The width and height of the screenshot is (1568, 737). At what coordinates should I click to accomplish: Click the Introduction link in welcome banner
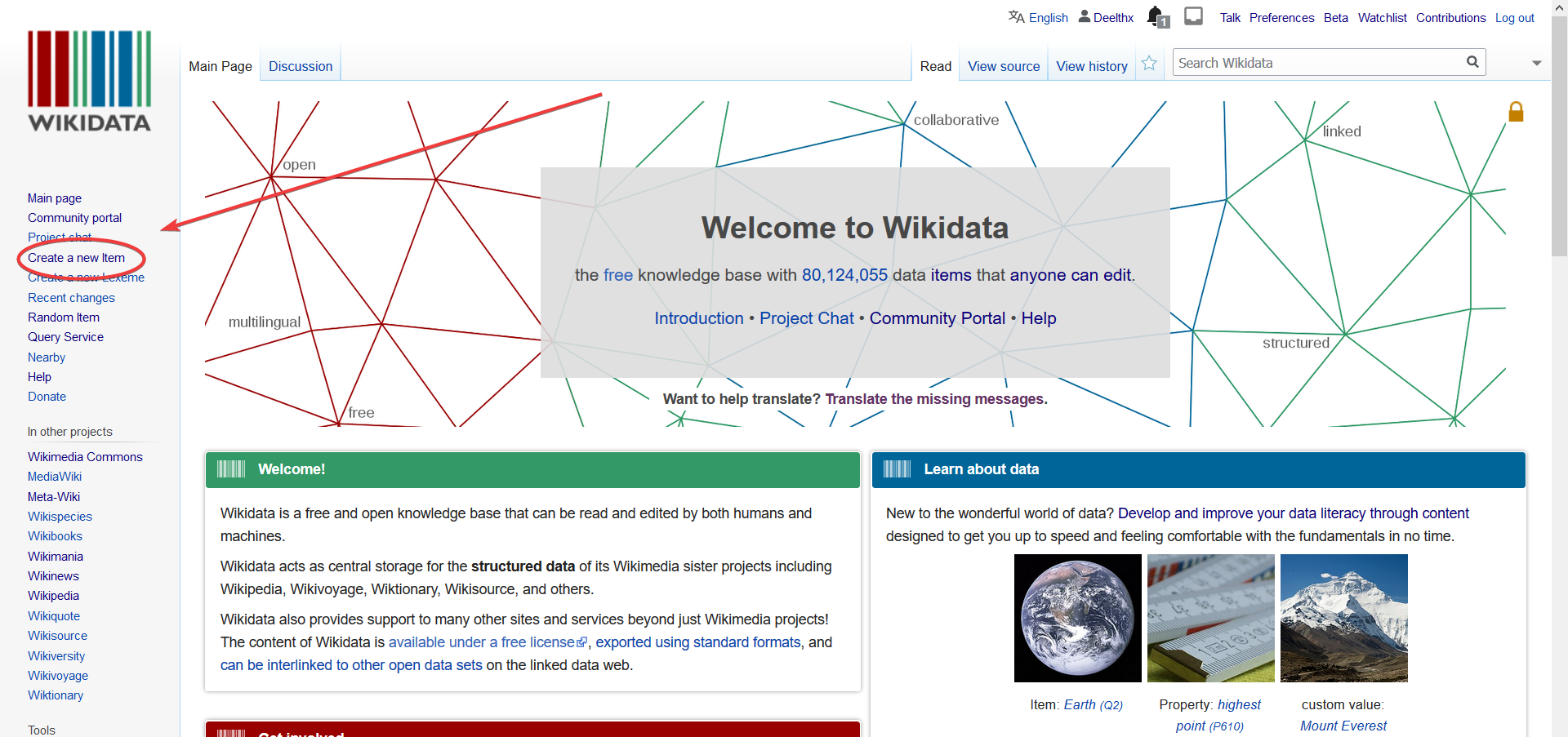(x=698, y=318)
